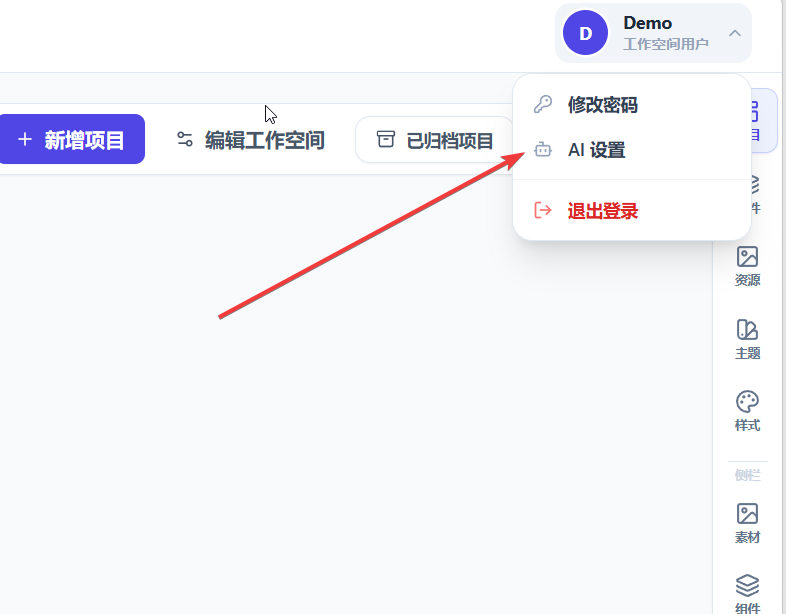
Task: Open 素材 in the right sidebar
Action: (x=747, y=524)
